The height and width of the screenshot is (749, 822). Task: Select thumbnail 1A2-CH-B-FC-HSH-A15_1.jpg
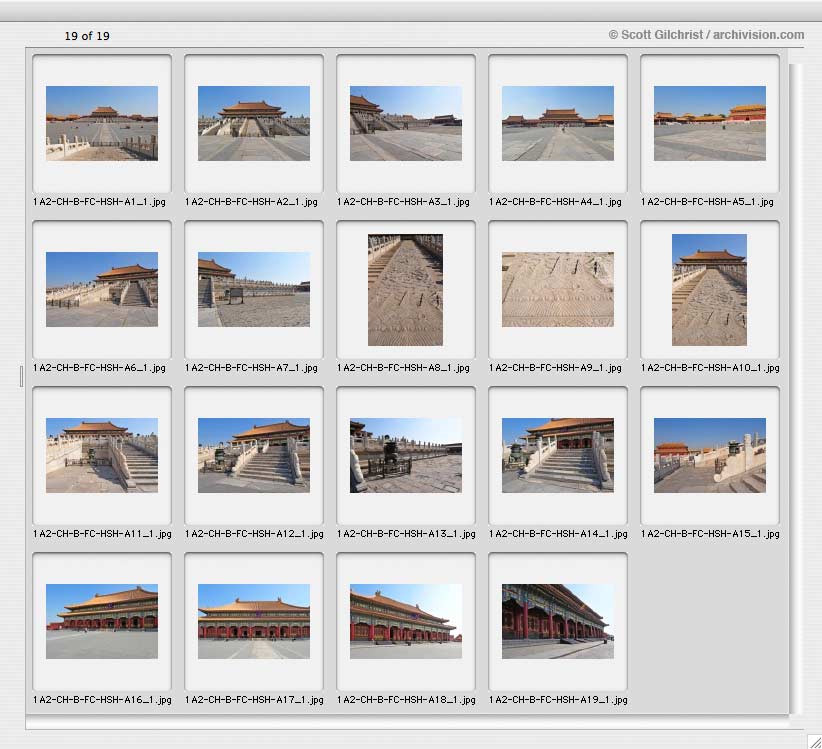click(710, 455)
